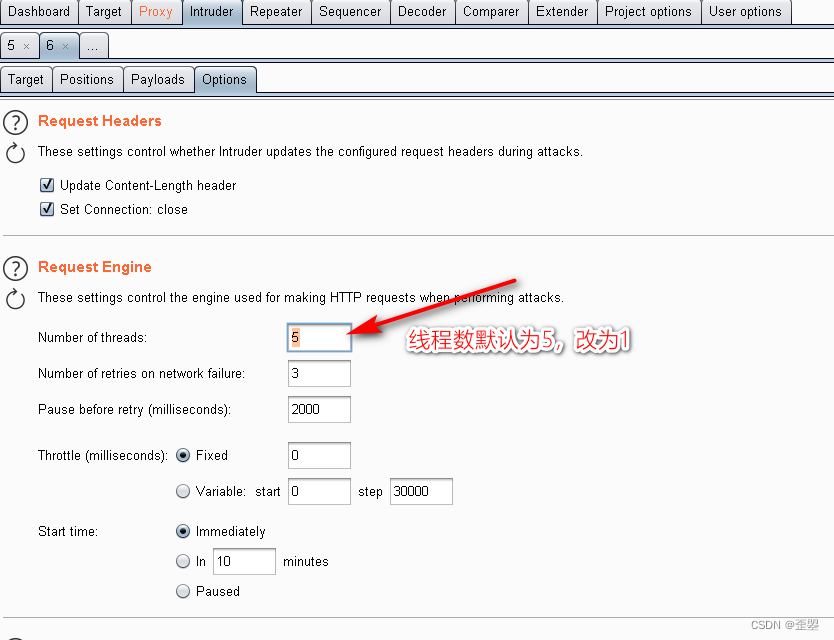
Task: Focus Variable throttle step field
Action: click(421, 492)
